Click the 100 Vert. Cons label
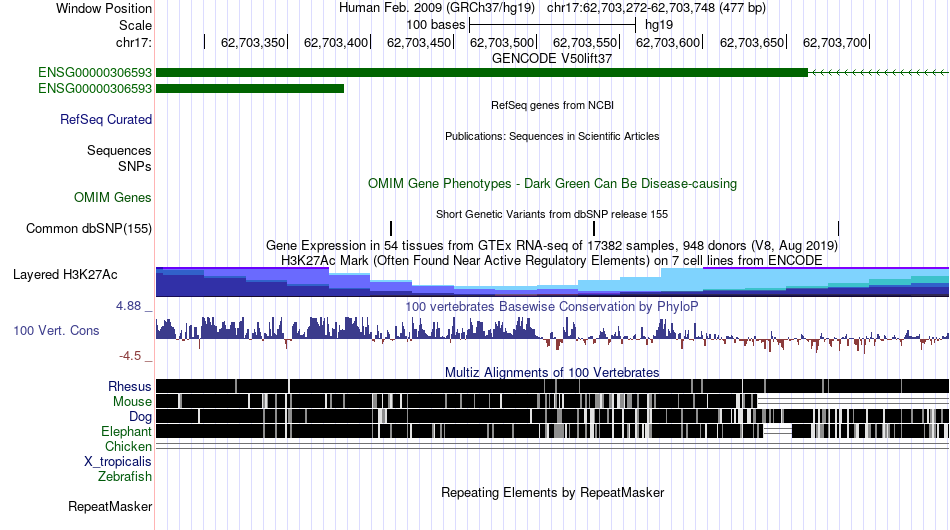 tap(56, 331)
